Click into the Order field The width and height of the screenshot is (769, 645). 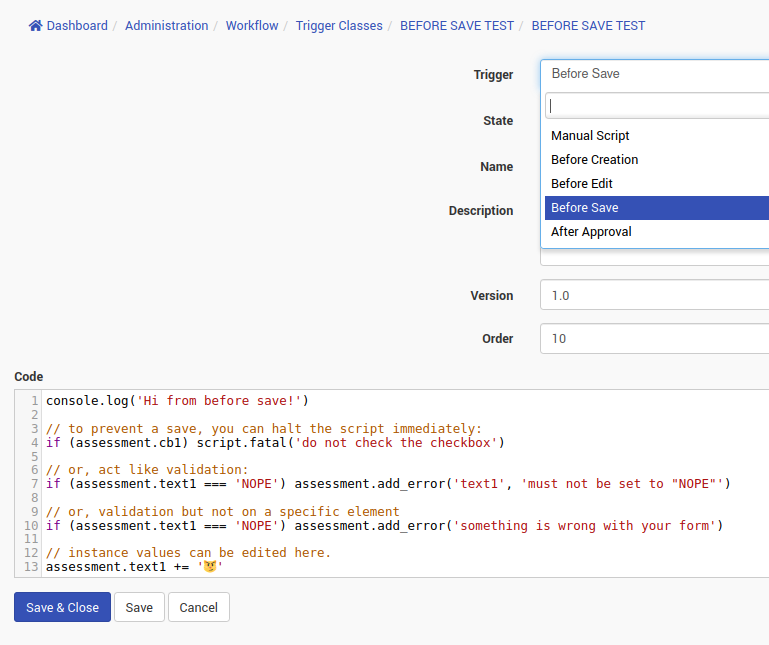(x=655, y=338)
